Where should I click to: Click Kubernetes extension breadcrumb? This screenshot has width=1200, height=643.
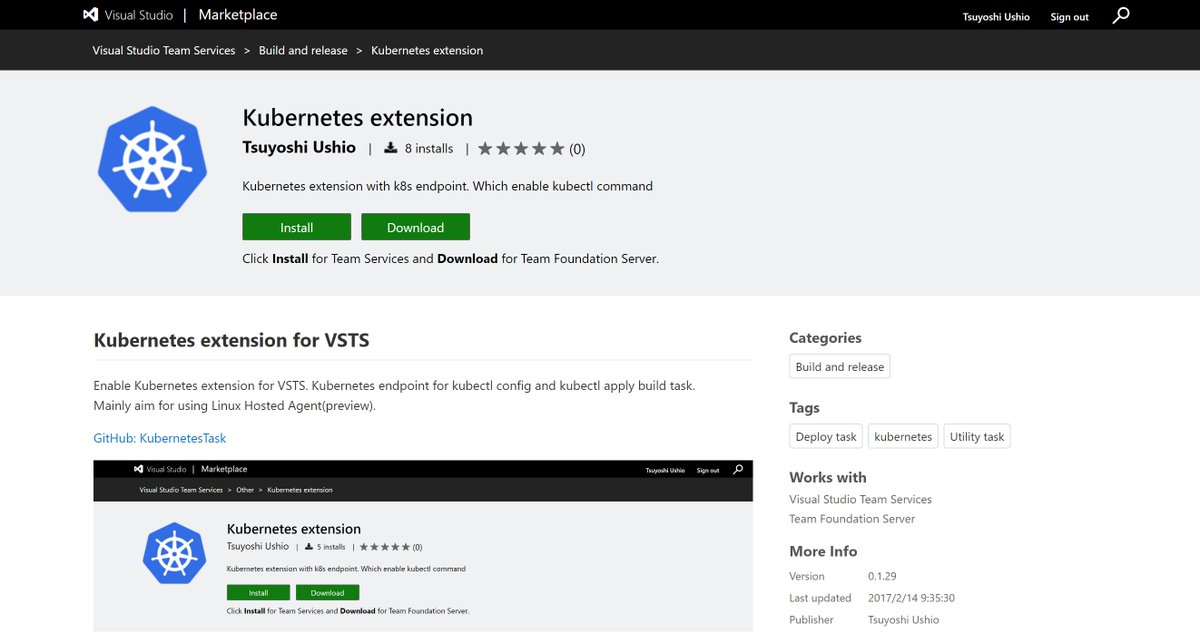pyautogui.click(x=427, y=50)
